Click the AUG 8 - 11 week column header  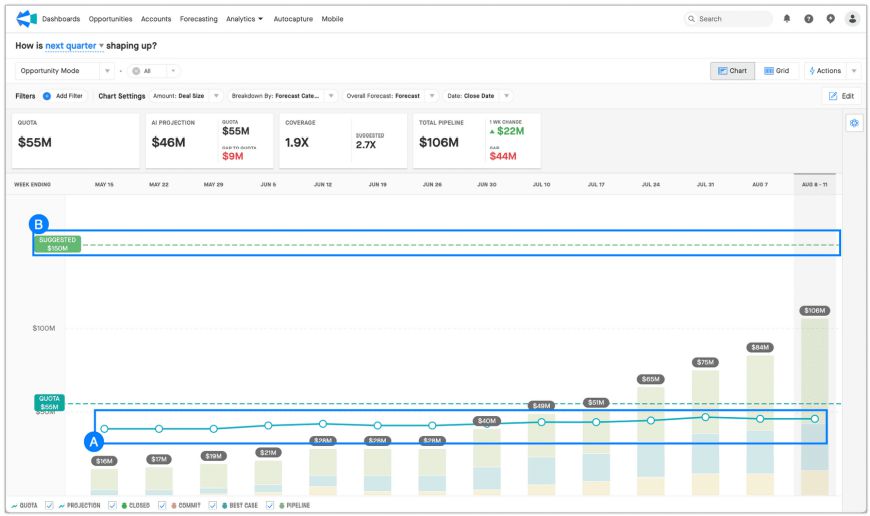[815, 184]
